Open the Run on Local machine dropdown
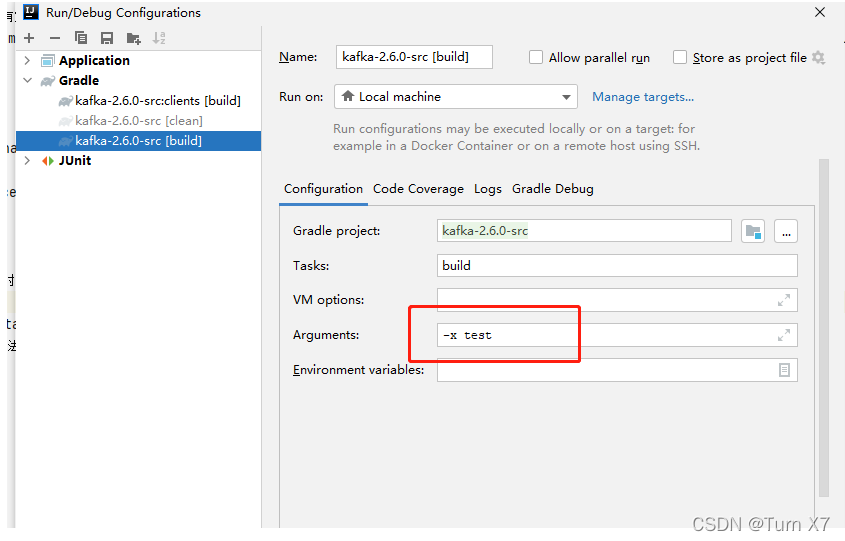Viewport: 845px width, 541px height. pyautogui.click(x=455, y=96)
